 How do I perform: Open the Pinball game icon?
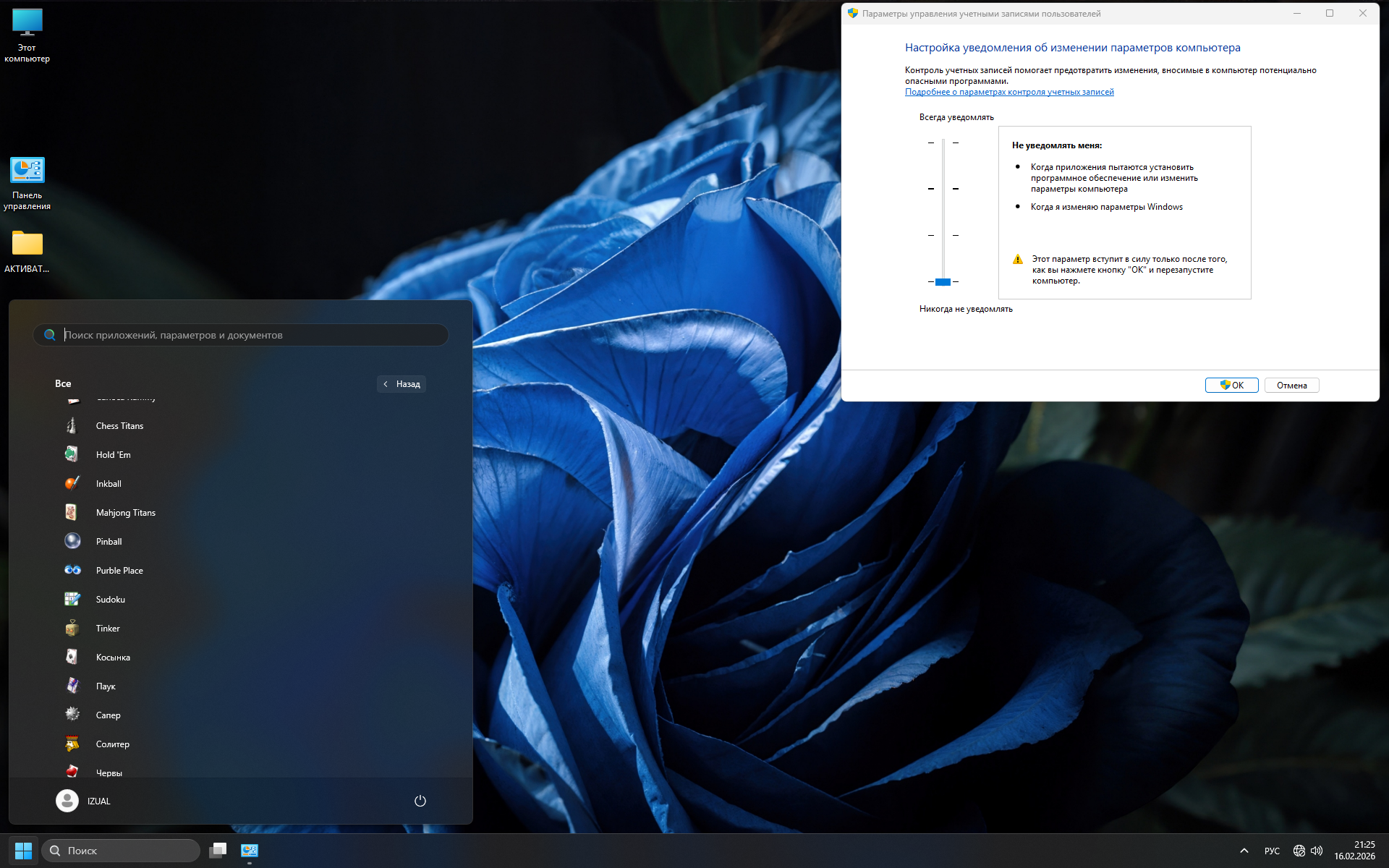pyautogui.click(x=72, y=542)
